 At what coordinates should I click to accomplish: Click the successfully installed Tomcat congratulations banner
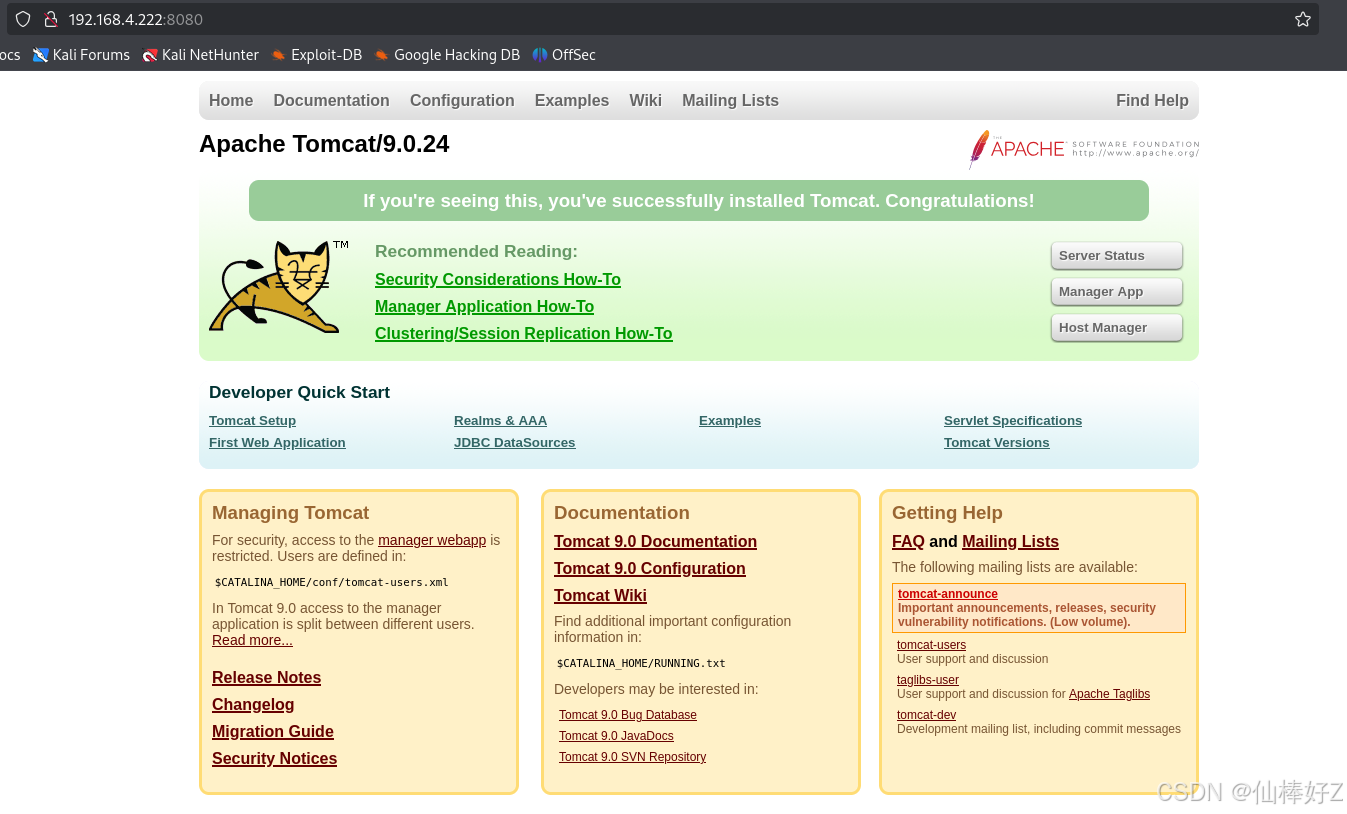point(699,201)
